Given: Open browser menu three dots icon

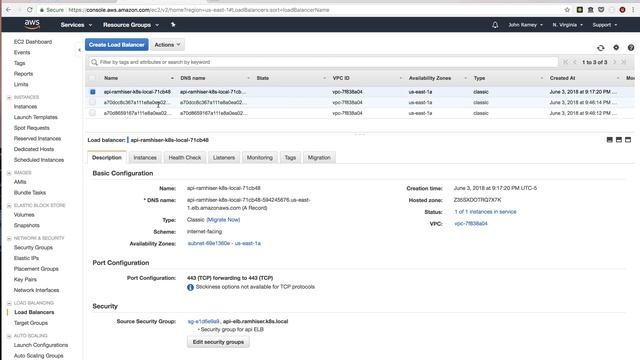Looking at the screenshot, I should click(633, 9).
